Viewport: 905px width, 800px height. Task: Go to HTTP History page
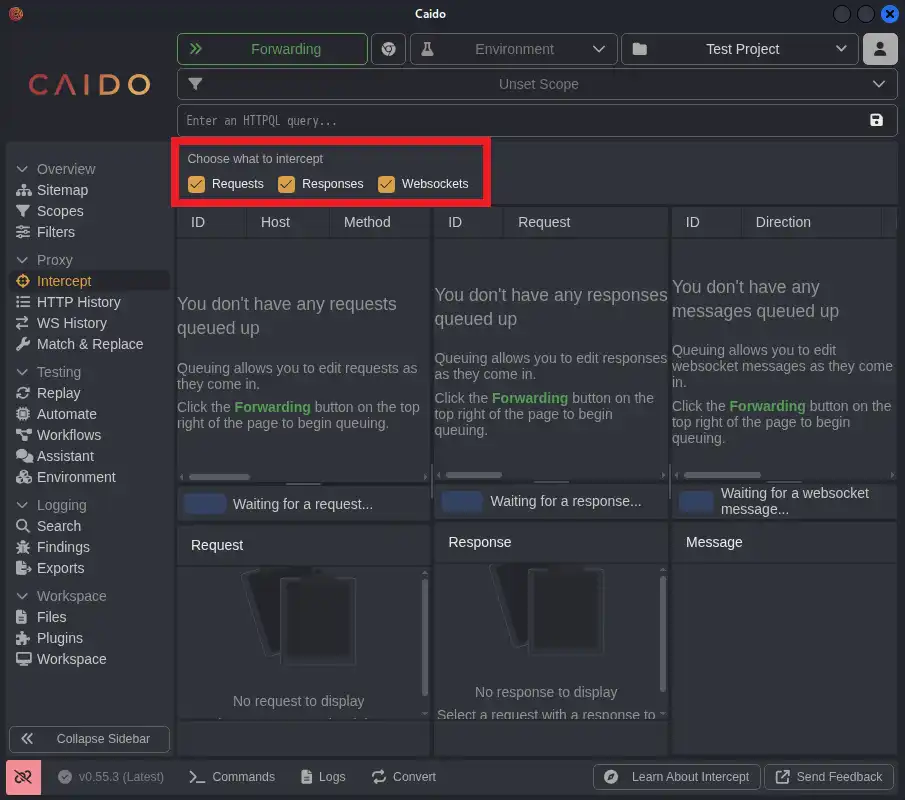(78, 302)
